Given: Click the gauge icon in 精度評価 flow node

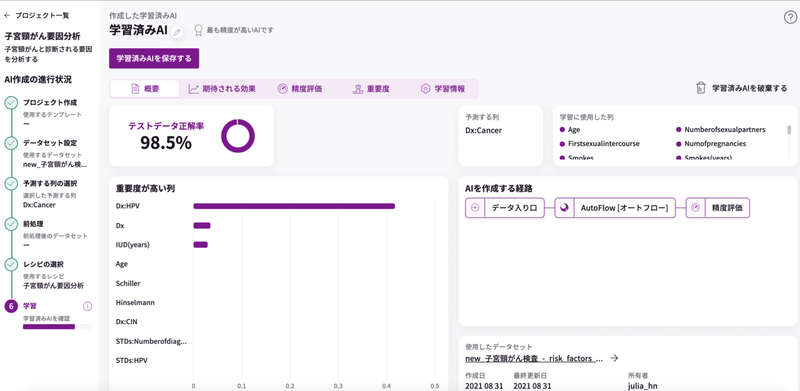Looking at the screenshot, I should (x=695, y=208).
